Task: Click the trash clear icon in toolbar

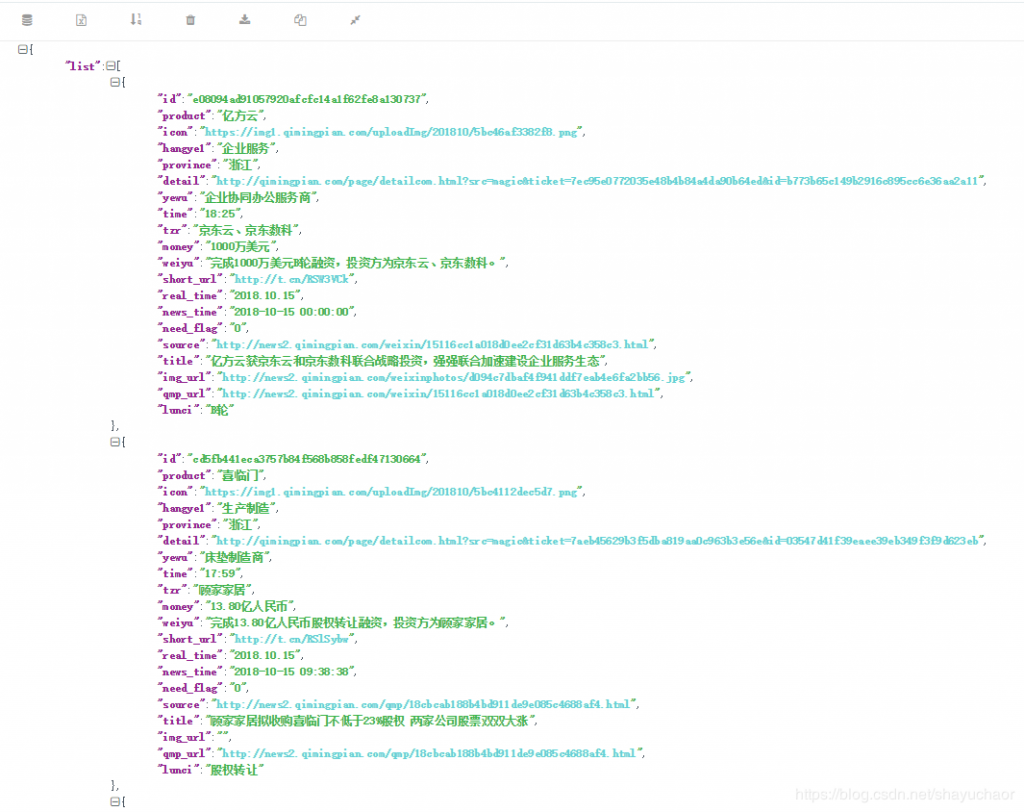Action: click(190, 20)
